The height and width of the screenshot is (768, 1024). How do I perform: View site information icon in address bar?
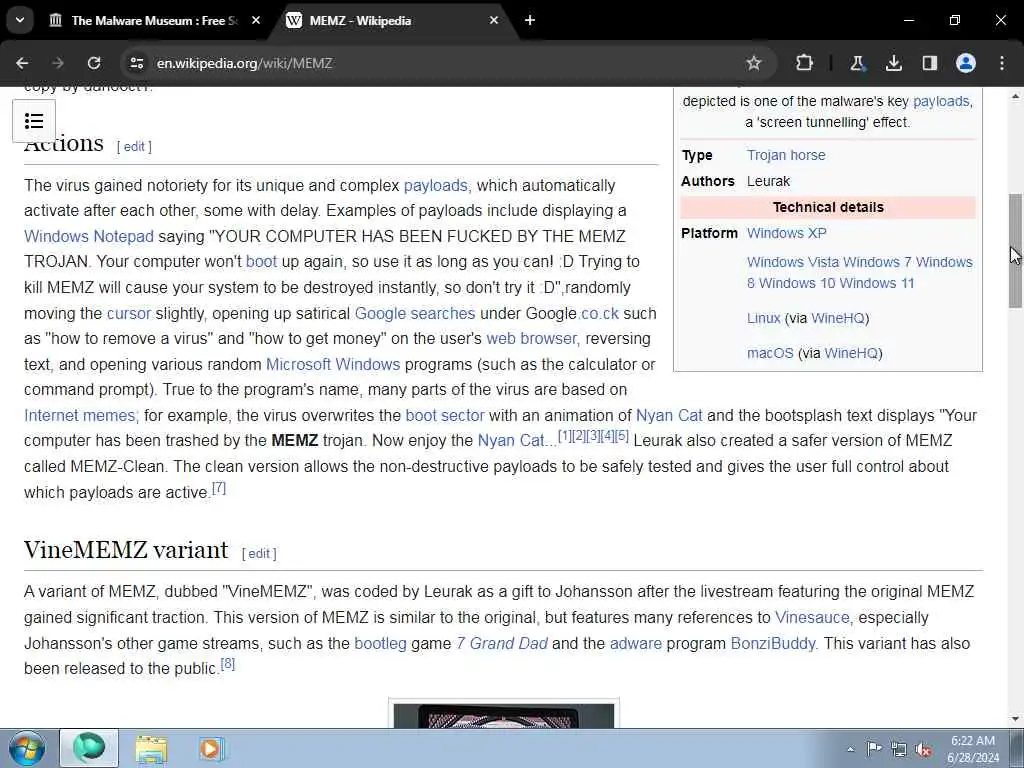136,63
